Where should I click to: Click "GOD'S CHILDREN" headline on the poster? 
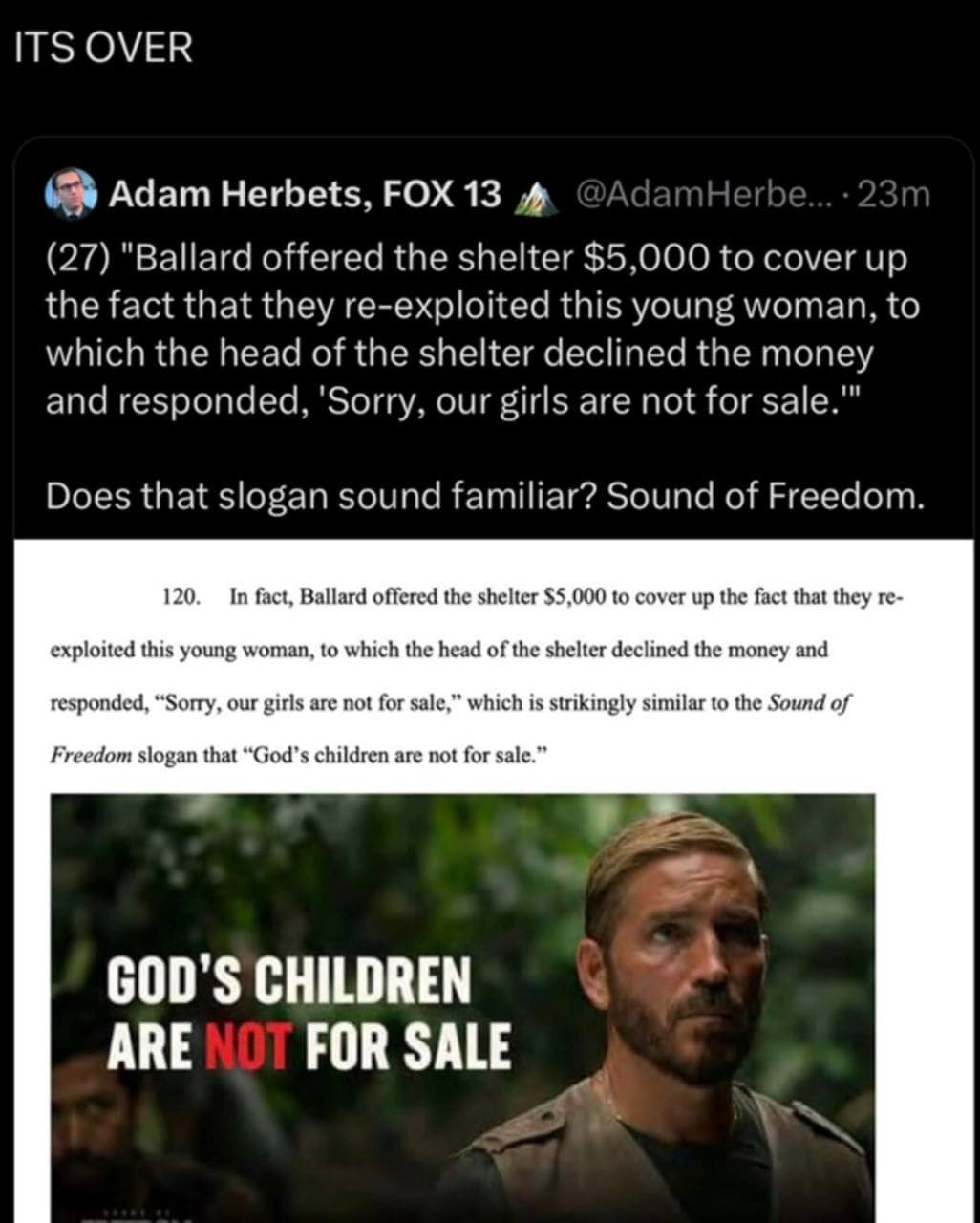(288, 981)
